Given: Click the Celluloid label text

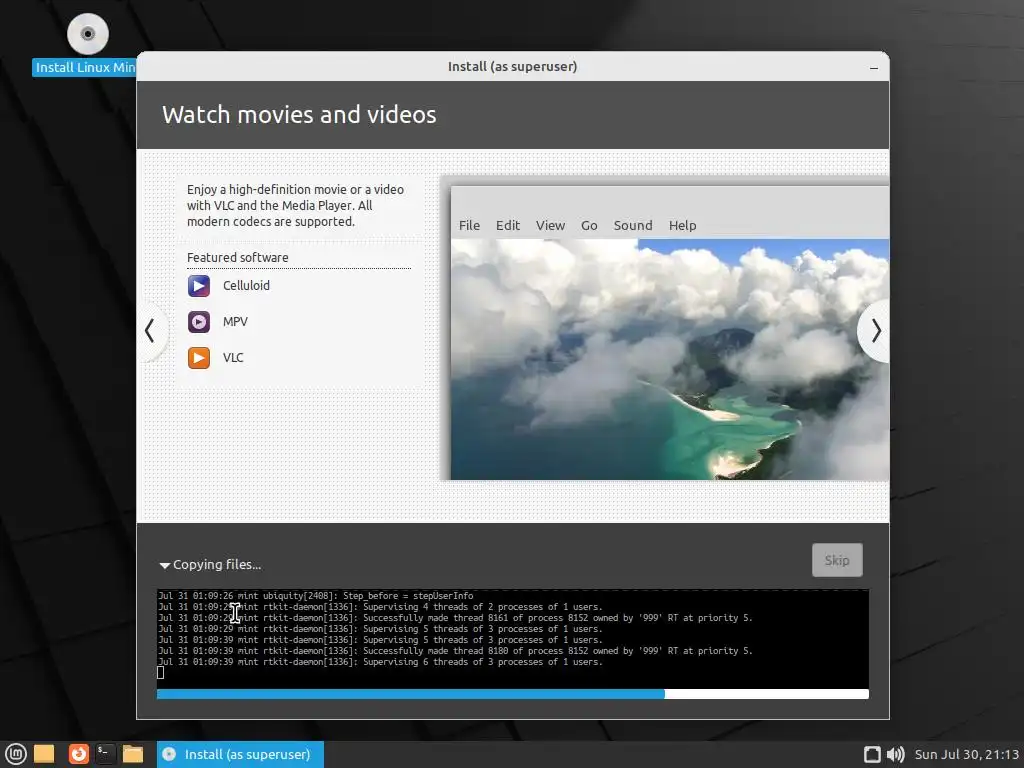Looking at the screenshot, I should point(246,285).
